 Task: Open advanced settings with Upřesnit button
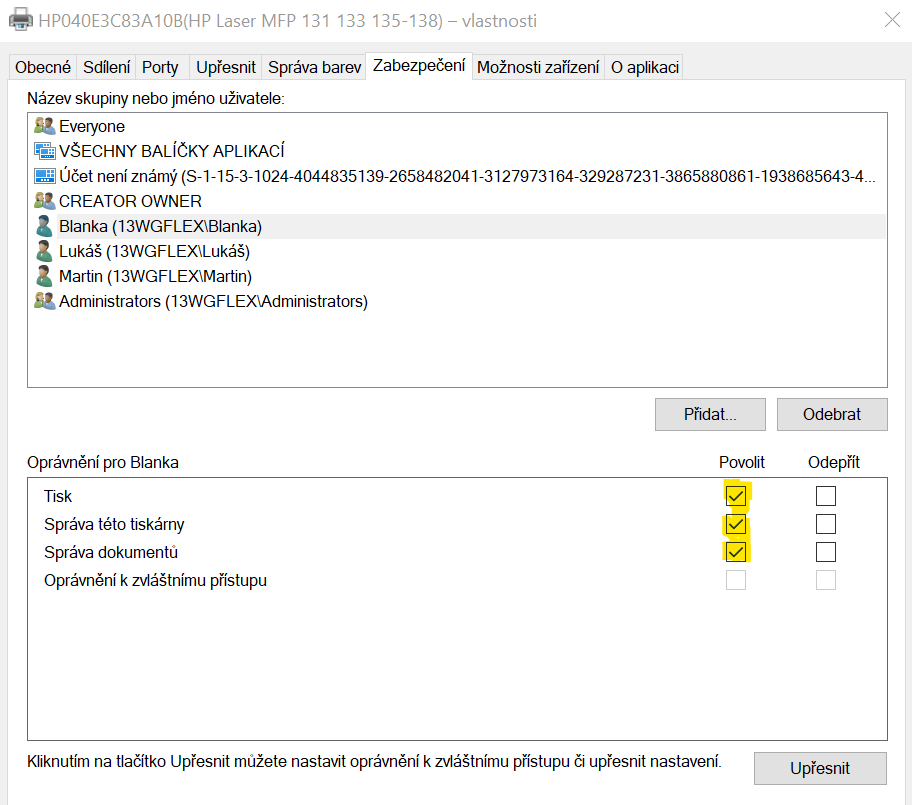click(x=819, y=768)
